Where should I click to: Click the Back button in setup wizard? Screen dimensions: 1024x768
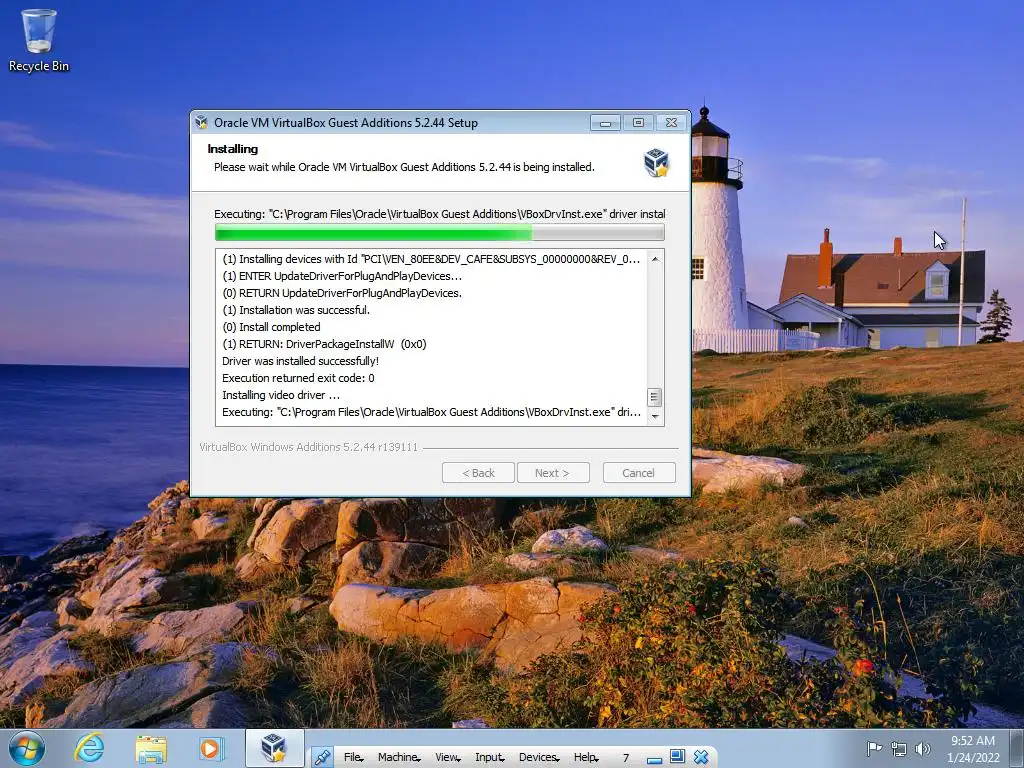(478, 473)
